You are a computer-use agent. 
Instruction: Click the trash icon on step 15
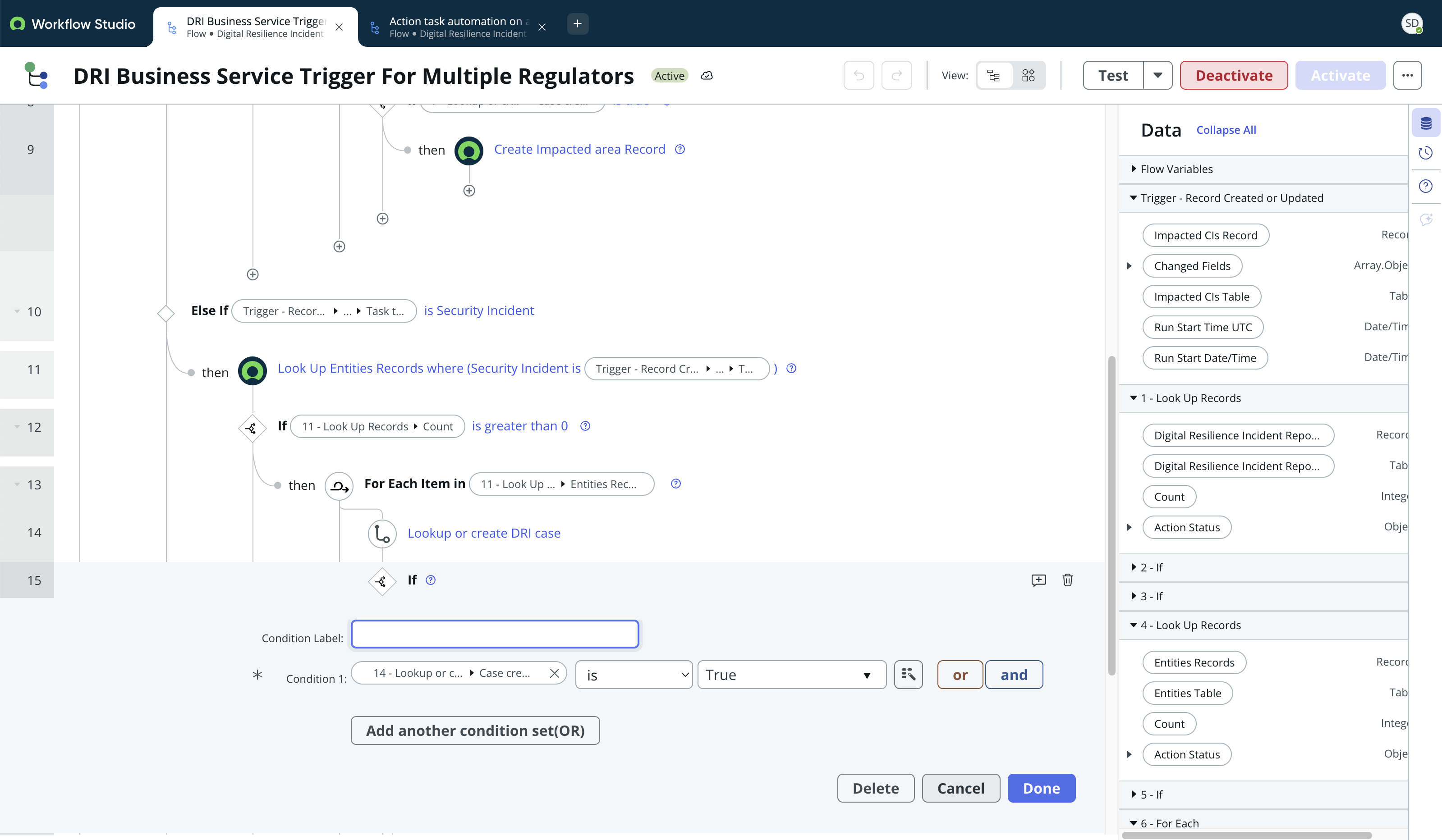(x=1068, y=580)
